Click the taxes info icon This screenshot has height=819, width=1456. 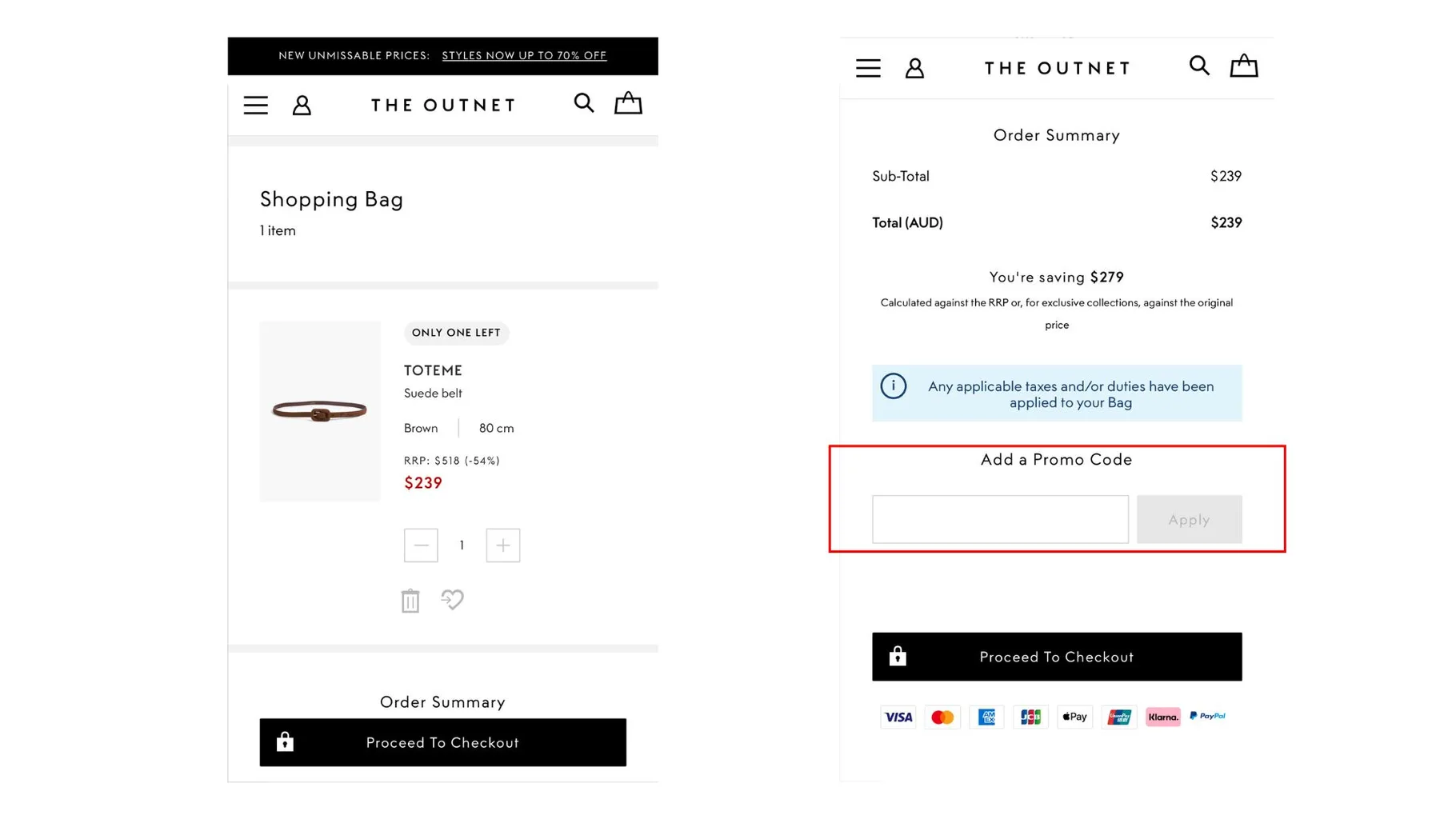pyautogui.click(x=894, y=386)
